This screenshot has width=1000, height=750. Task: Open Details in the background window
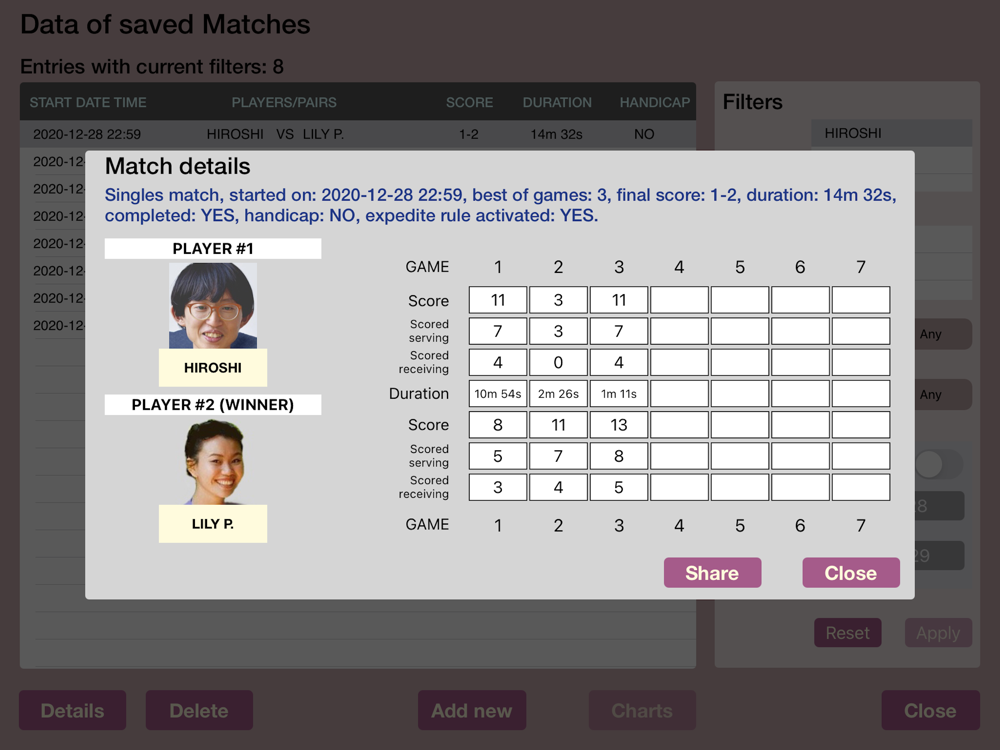pos(72,710)
